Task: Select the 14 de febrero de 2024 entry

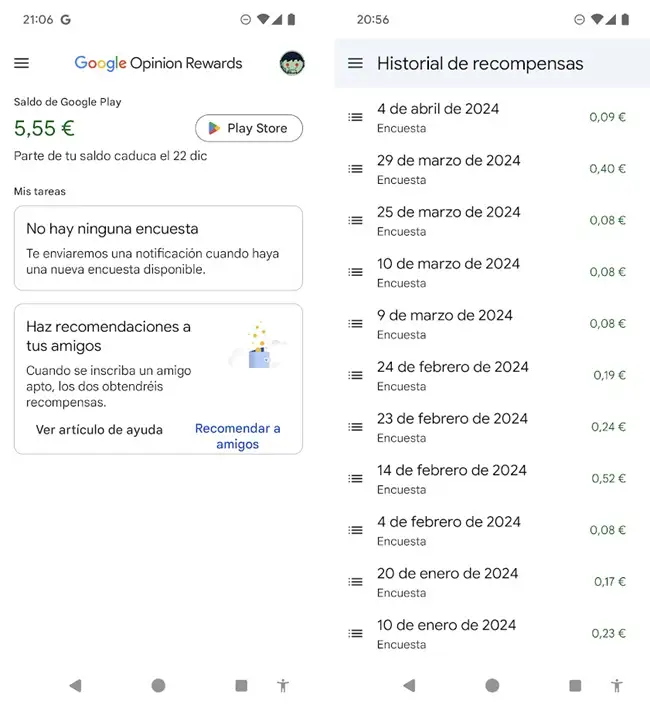Action: (x=492, y=479)
